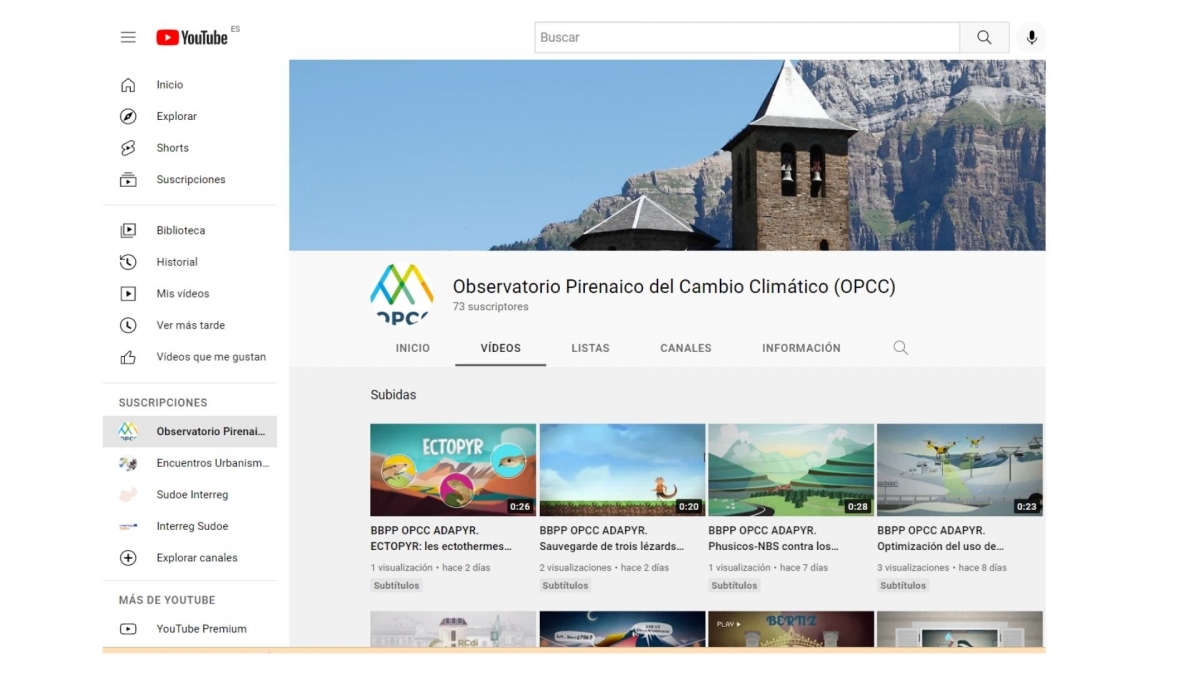Open YouTube Premium link
The width and height of the screenshot is (1200, 675).
(201, 629)
